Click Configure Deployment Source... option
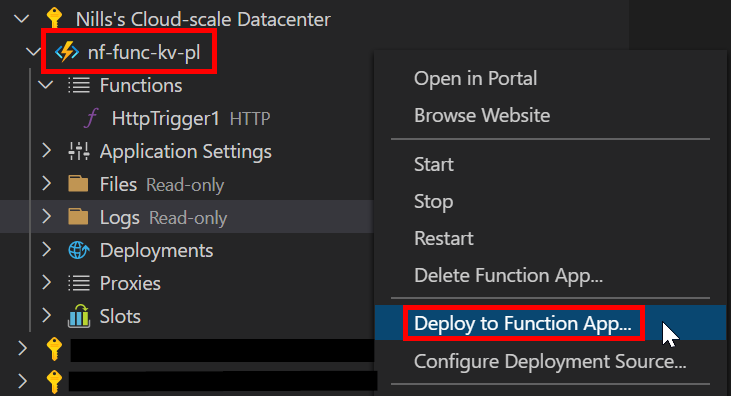 pyautogui.click(x=551, y=361)
